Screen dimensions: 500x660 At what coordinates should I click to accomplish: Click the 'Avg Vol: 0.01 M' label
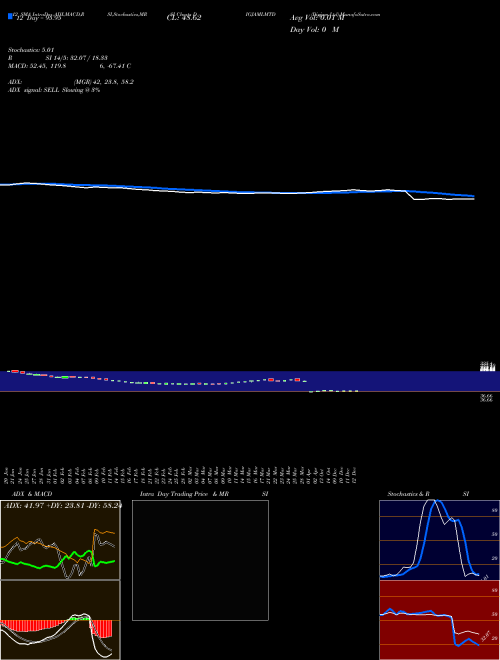point(317,18)
